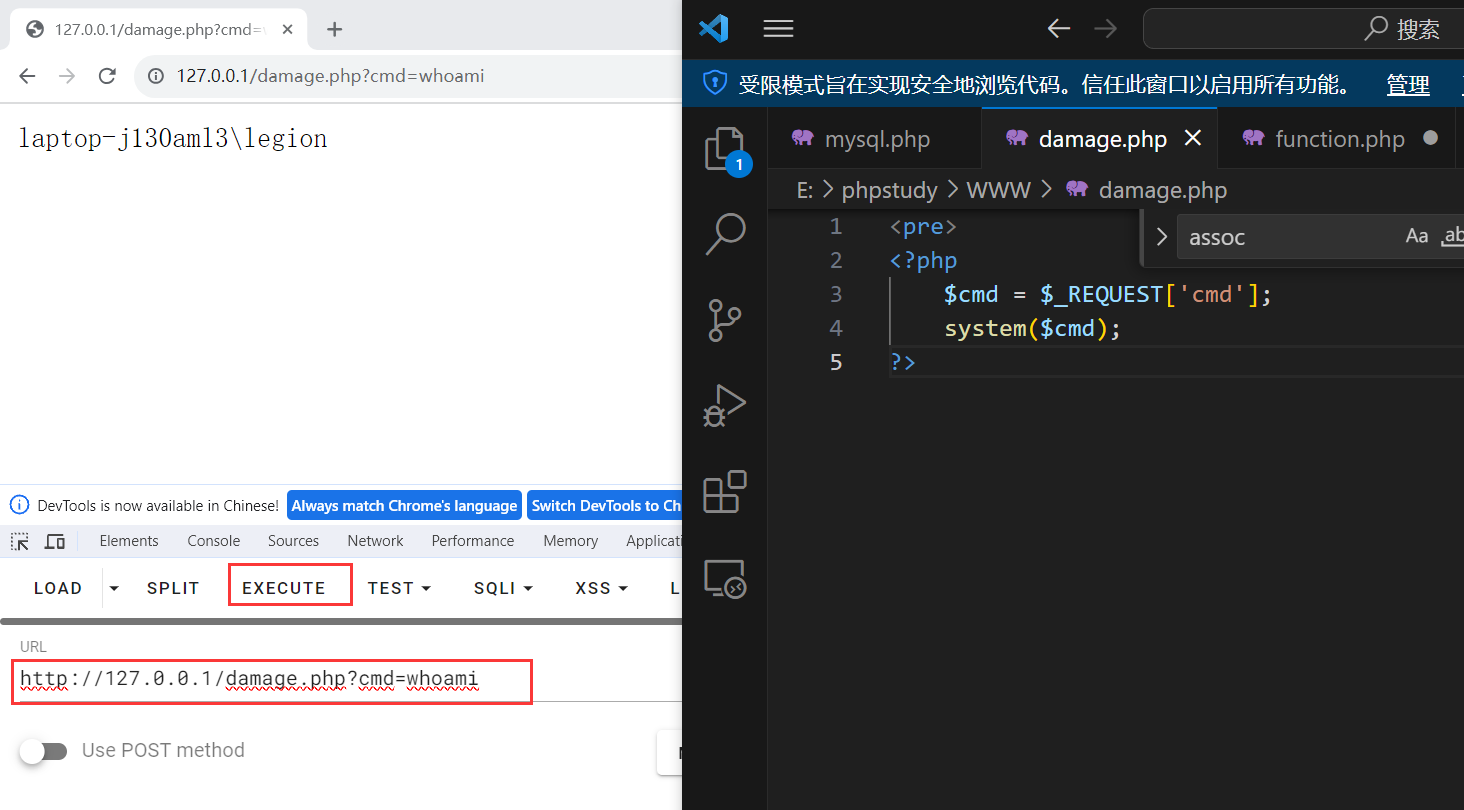1464x810 pixels.
Task: Select the Chrome tab 127.0.0.1/damage.php
Action: [x=160, y=29]
